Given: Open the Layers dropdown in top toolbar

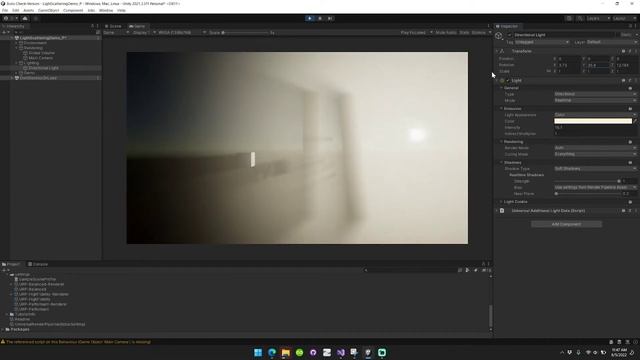Looking at the screenshot, I should (x=598, y=18).
